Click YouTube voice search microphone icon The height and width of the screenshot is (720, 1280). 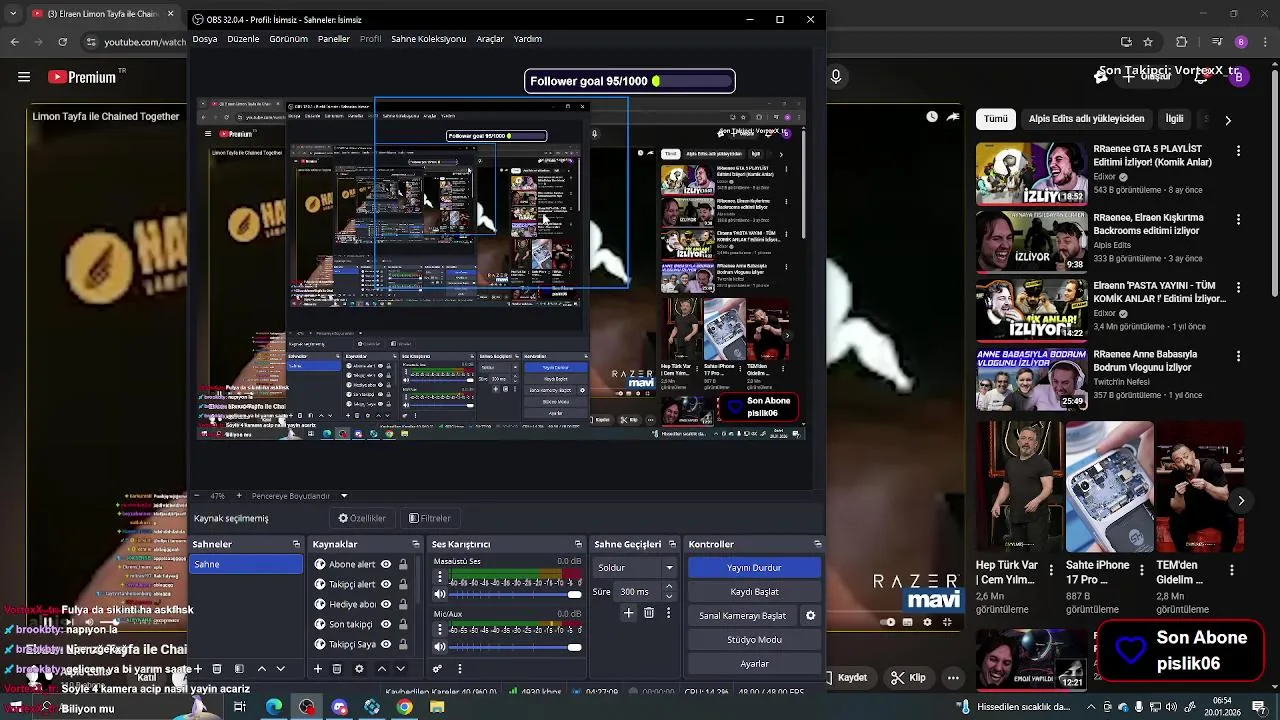[836, 77]
